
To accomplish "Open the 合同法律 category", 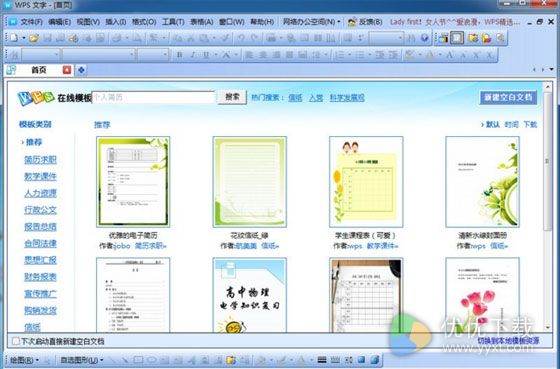I will point(40,244).
